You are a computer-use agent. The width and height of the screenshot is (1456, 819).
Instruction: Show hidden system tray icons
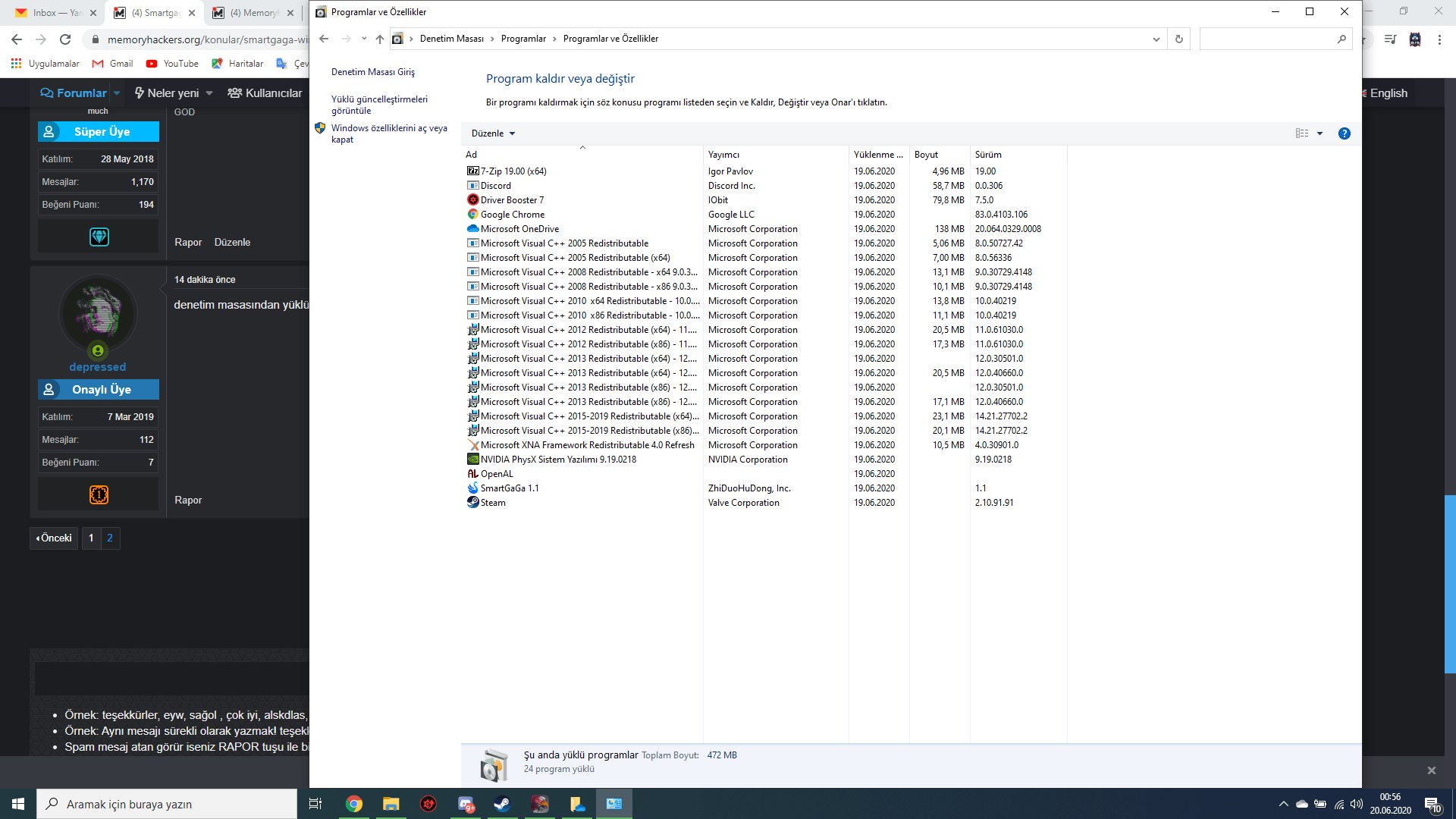click(x=1283, y=804)
